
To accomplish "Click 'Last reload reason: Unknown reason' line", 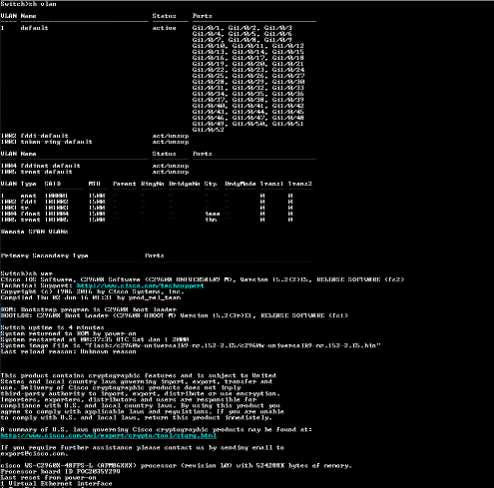I will click(x=68, y=352).
